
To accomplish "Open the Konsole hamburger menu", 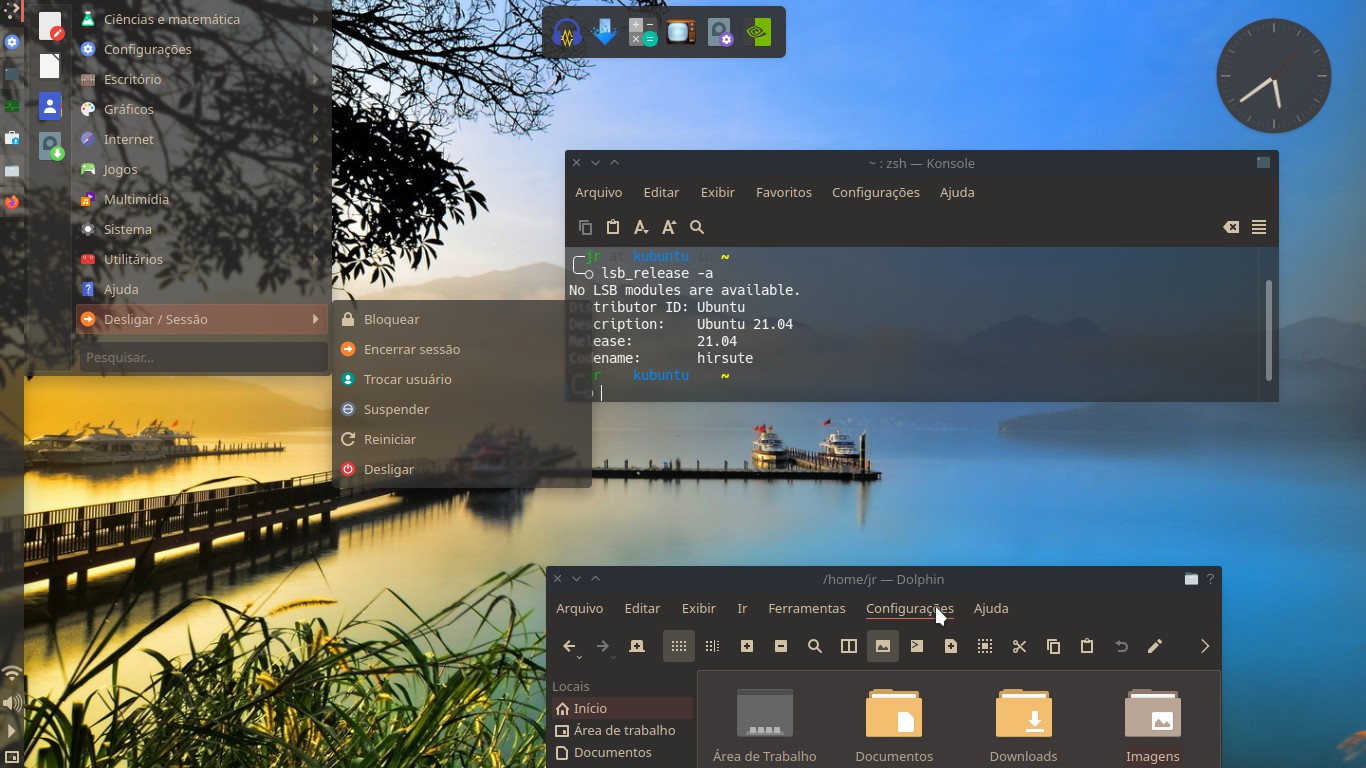I will point(1259,227).
